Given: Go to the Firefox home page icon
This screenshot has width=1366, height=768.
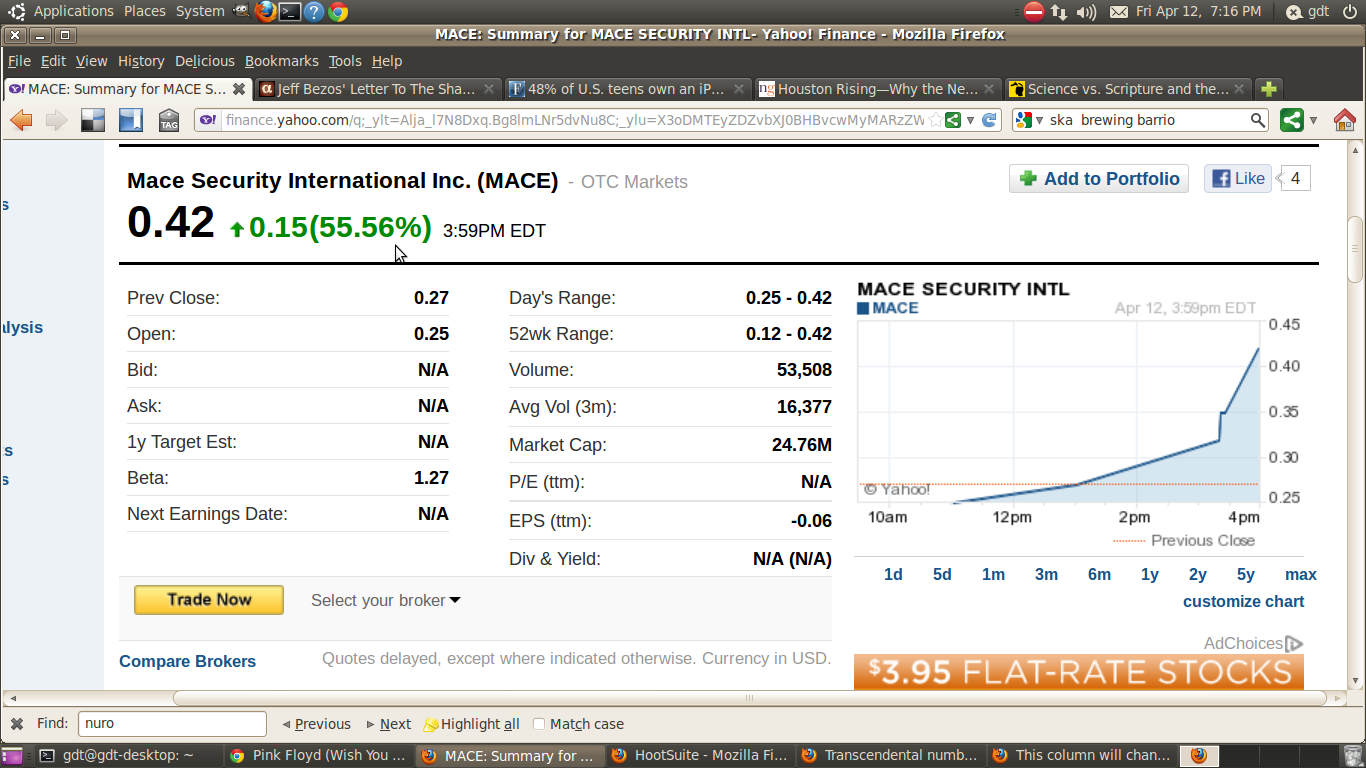Looking at the screenshot, I should tap(1344, 120).
